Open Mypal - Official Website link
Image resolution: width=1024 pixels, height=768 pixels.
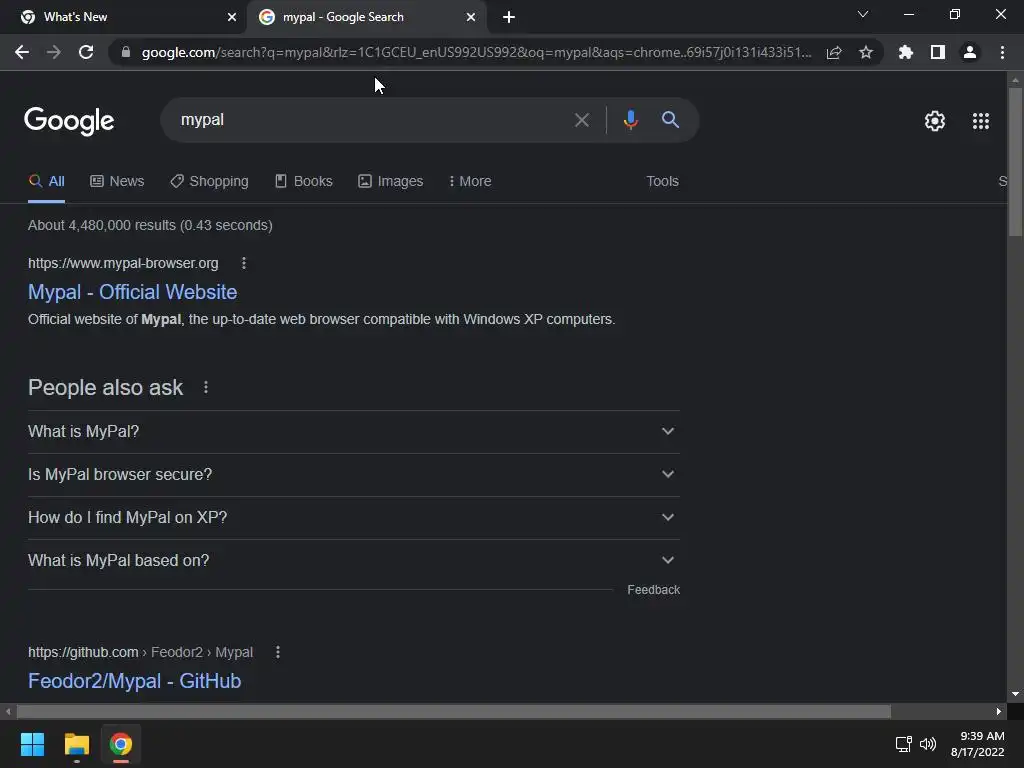point(133,292)
